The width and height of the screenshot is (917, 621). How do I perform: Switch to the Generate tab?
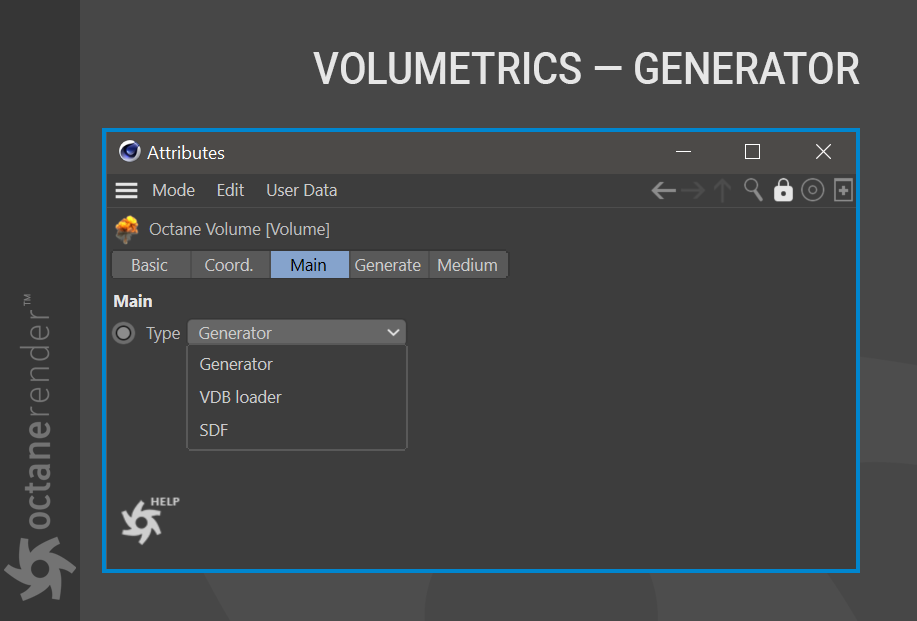coord(388,265)
